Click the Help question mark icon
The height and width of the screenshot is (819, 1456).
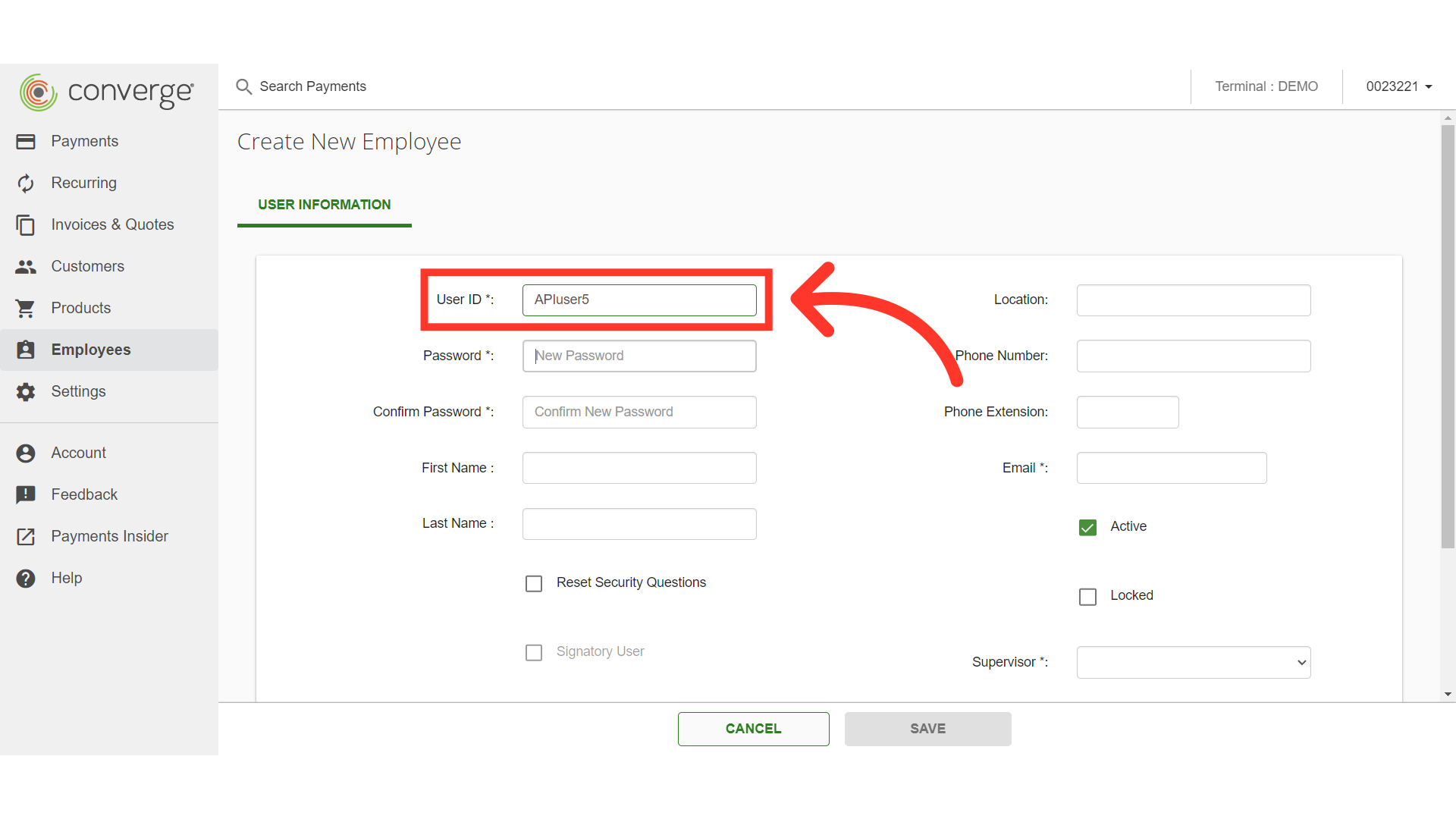26,579
